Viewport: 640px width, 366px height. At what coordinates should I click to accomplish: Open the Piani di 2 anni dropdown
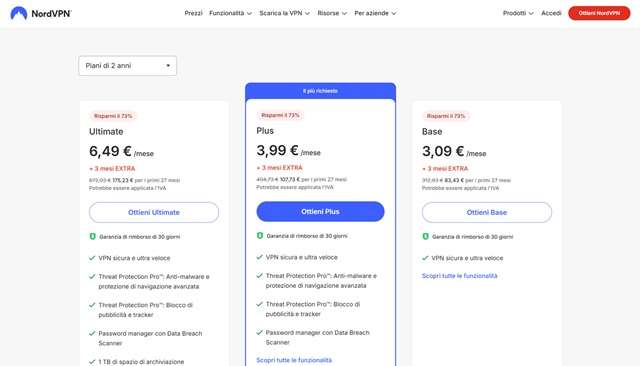click(x=128, y=66)
